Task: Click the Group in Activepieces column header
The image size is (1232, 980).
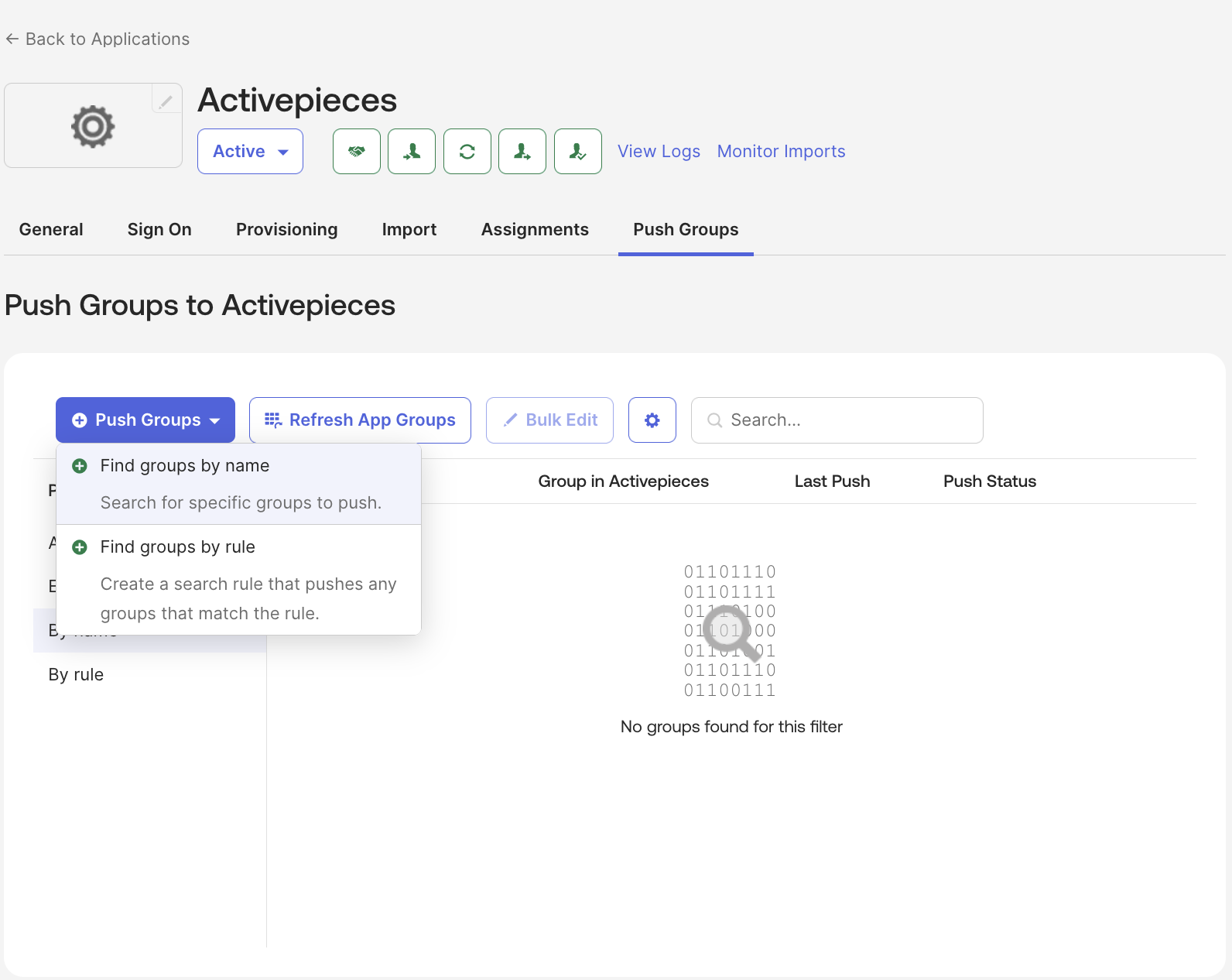Action: click(x=624, y=481)
